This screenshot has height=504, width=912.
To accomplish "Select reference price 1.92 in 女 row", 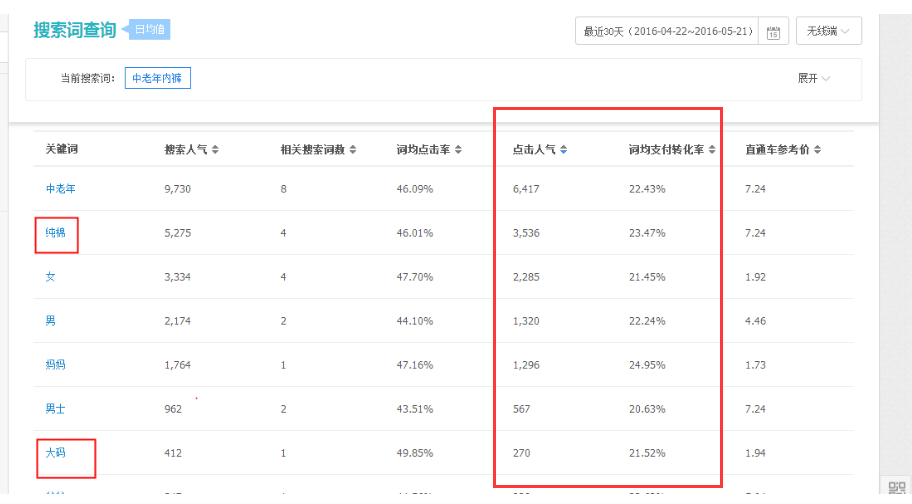I will tap(755, 277).
